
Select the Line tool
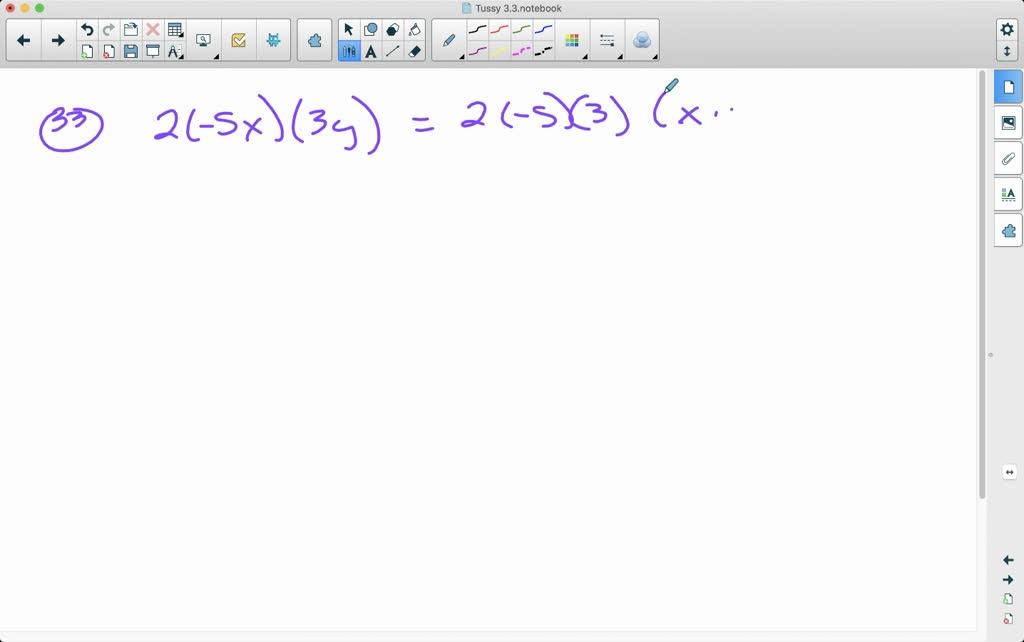coord(392,50)
